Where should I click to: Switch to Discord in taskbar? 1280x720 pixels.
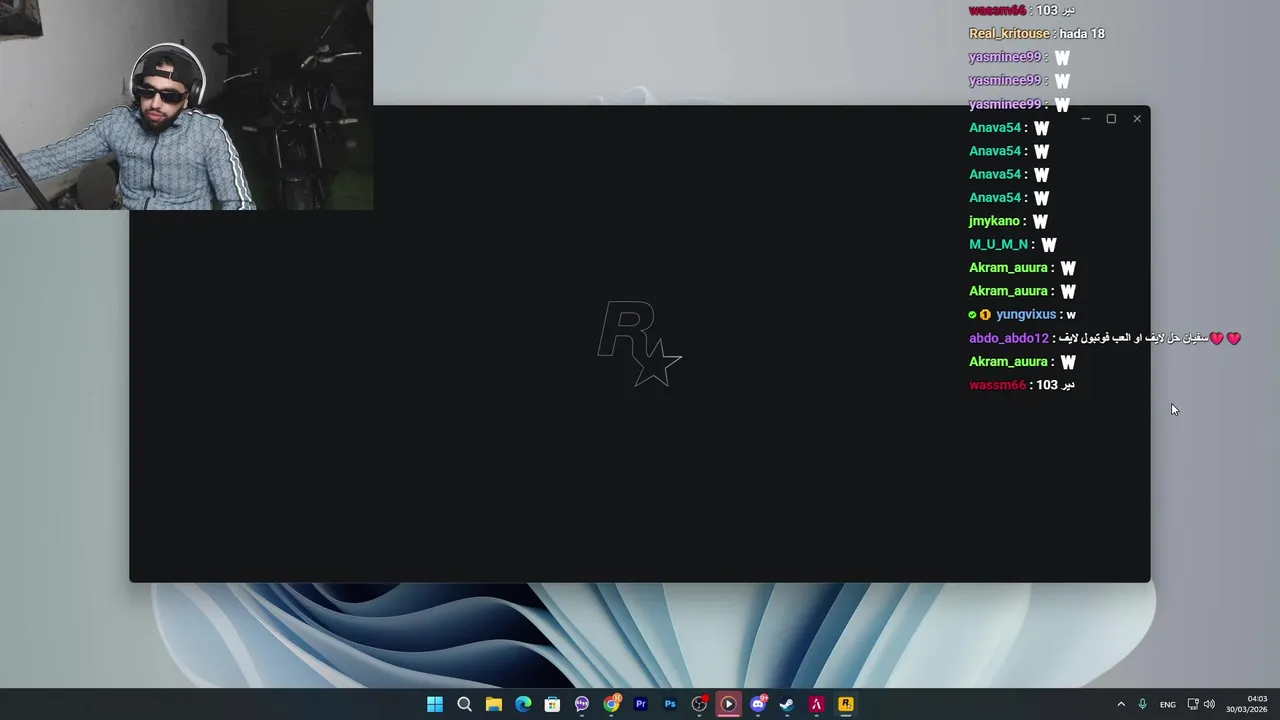(758, 704)
